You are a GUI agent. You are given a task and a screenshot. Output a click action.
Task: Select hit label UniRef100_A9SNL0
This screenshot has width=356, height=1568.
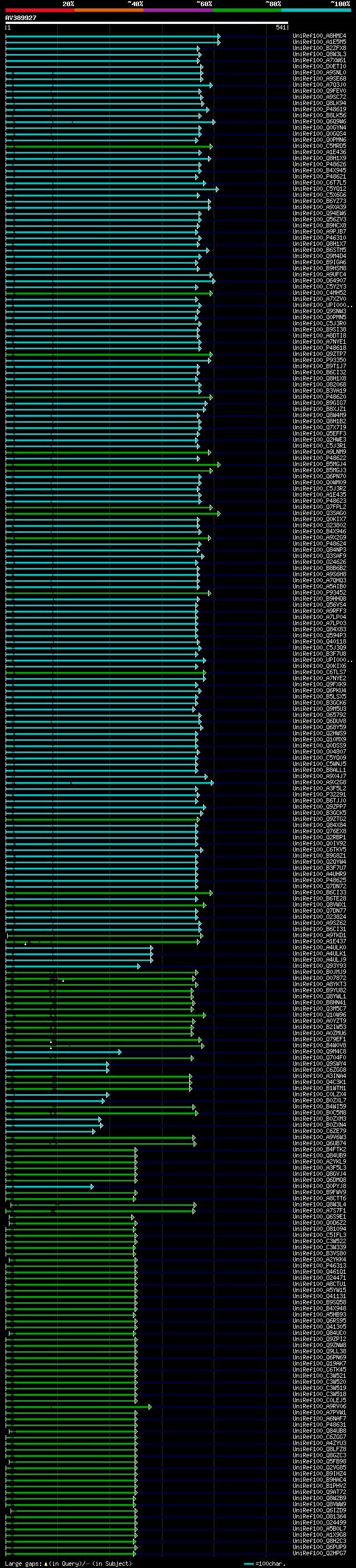pyautogui.click(x=319, y=72)
